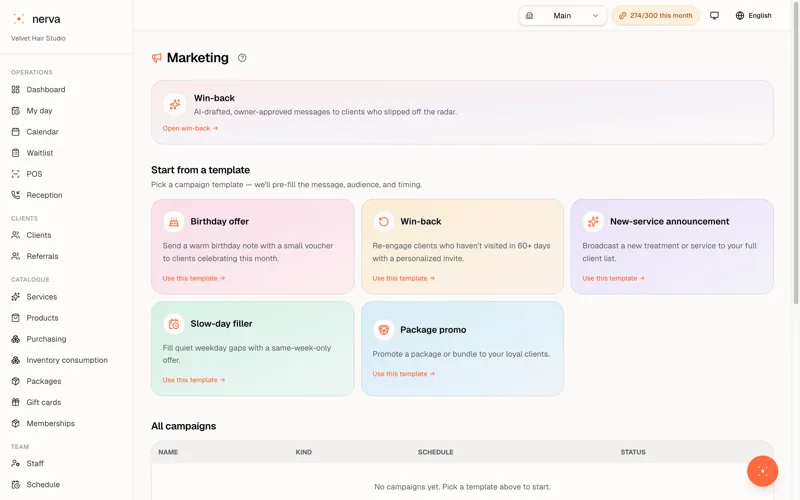
Task: Select the Purchasing boxes icon
Action: coord(16,339)
